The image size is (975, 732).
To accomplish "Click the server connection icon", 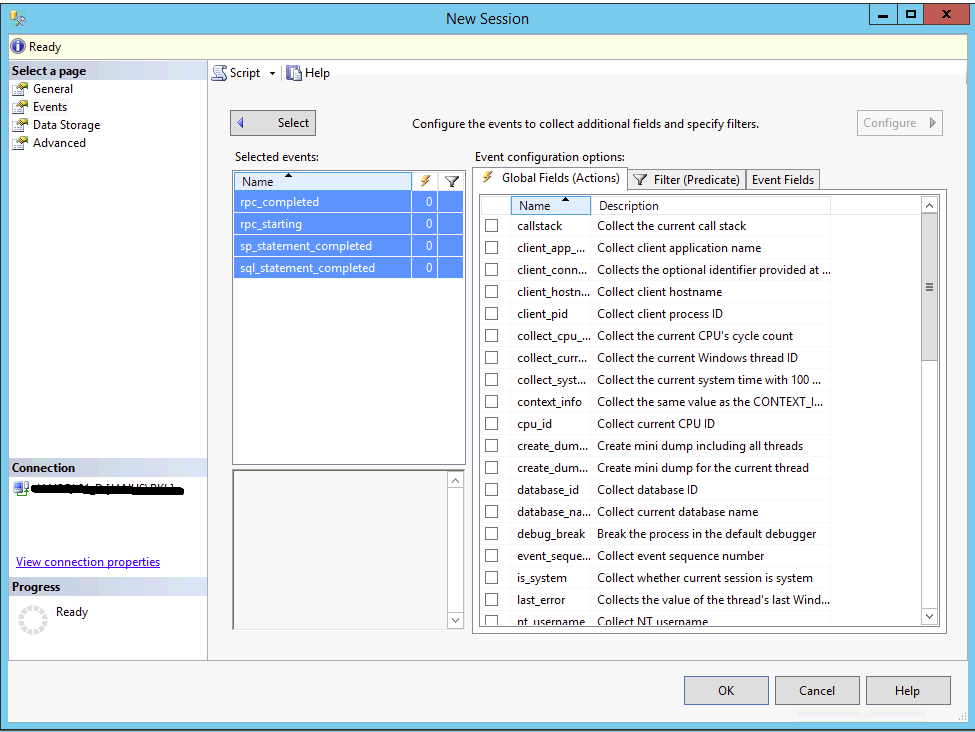I will (x=20, y=489).
